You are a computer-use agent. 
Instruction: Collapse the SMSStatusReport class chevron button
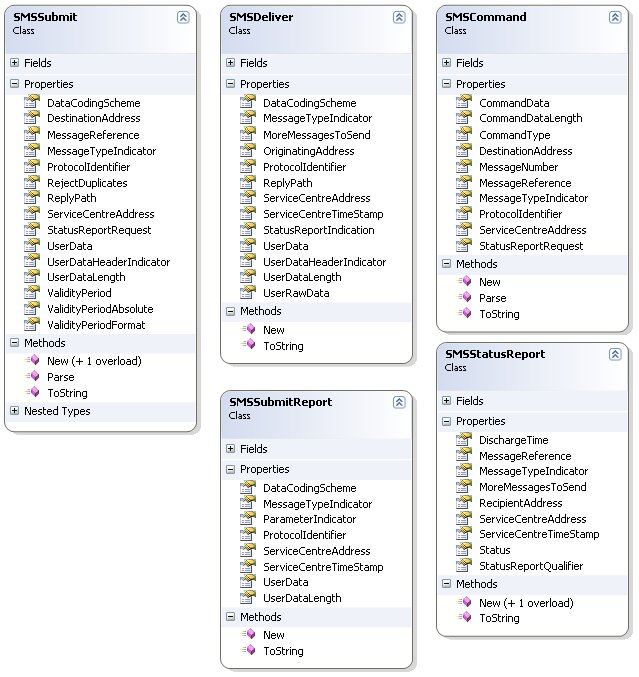615,354
